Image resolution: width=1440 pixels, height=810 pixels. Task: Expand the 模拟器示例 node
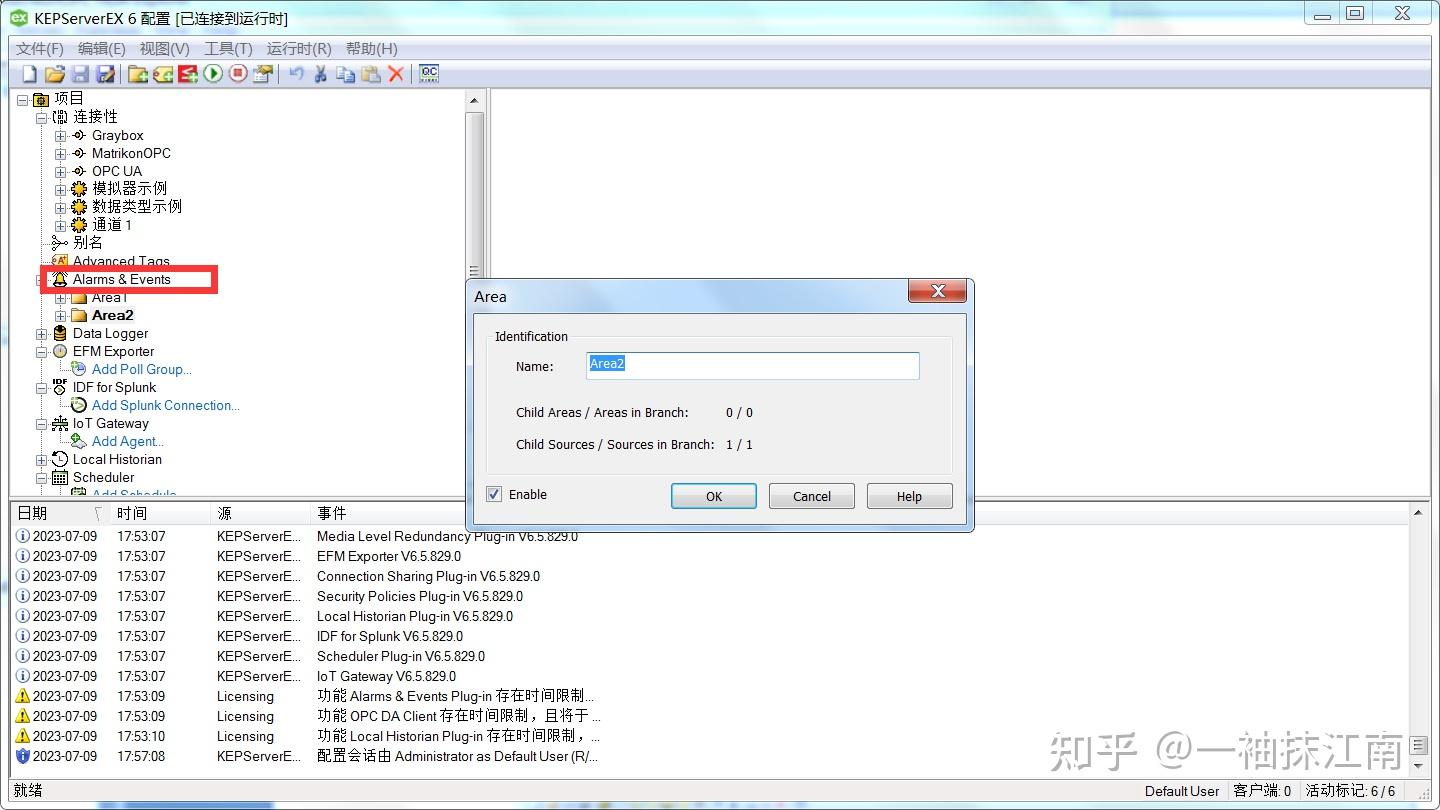coord(61,190)
